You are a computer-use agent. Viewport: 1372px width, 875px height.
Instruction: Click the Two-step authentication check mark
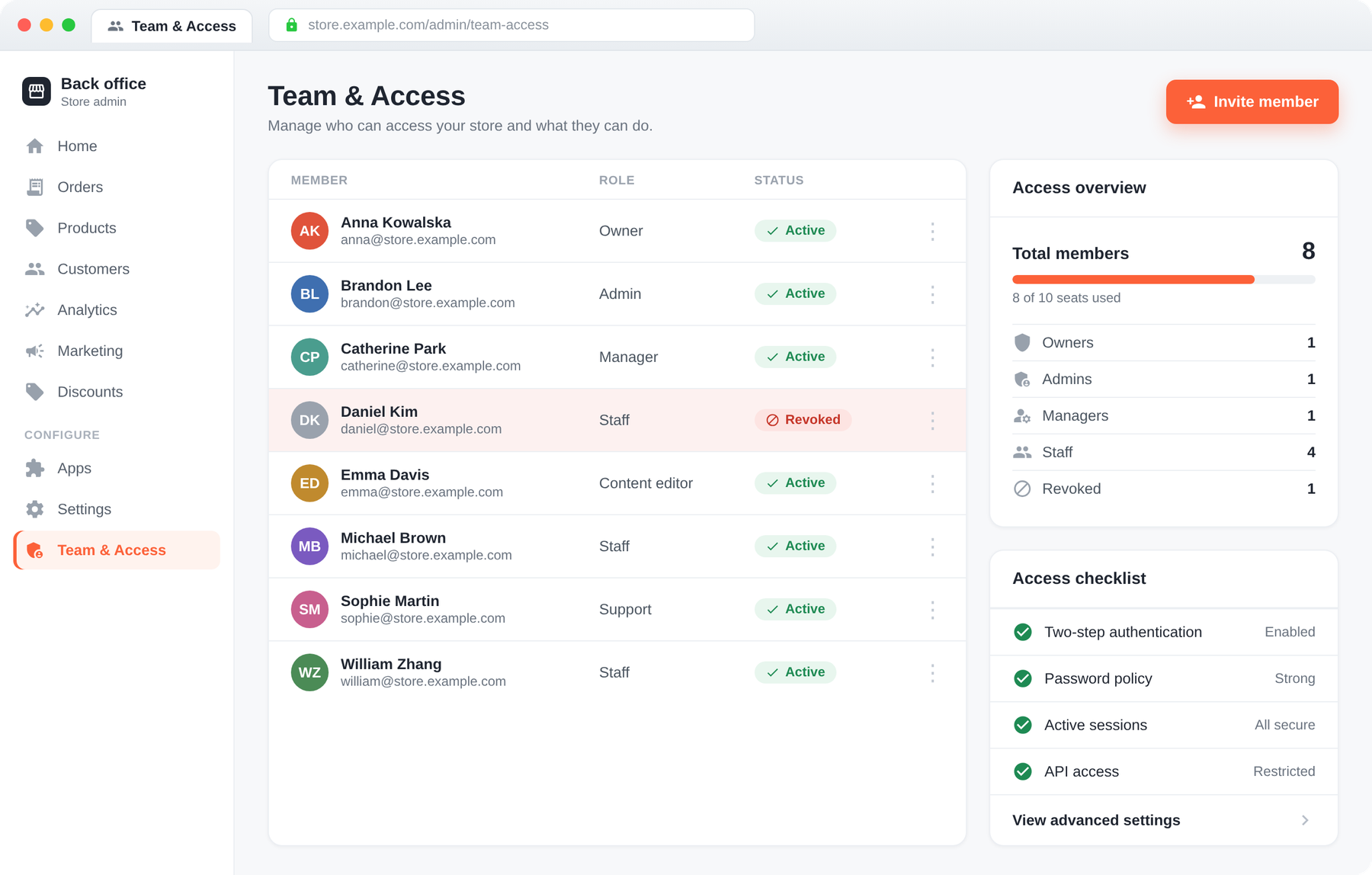pos(1023,632)
